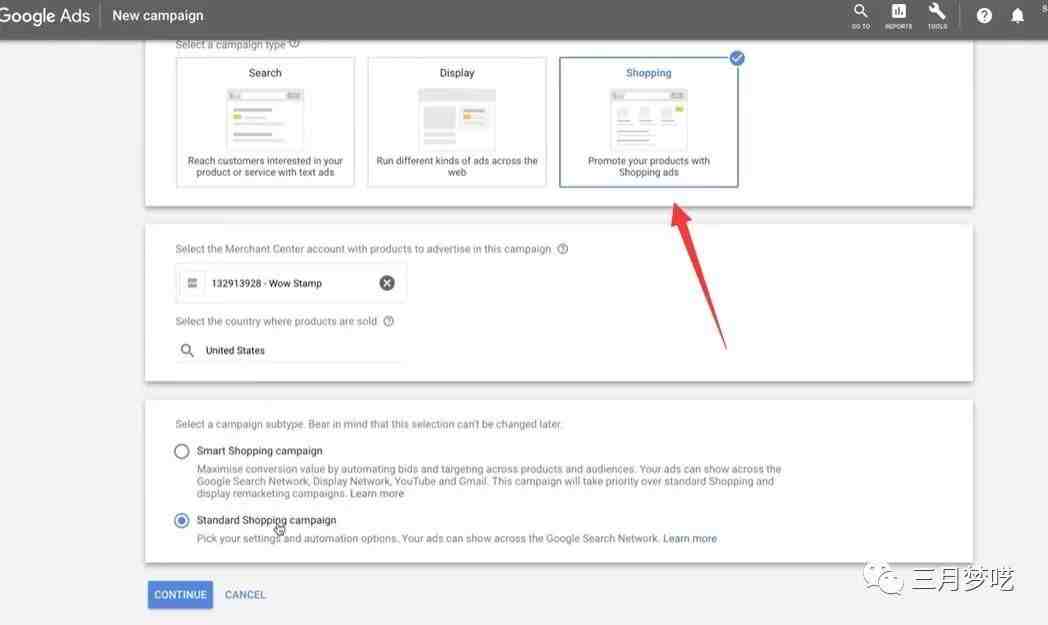Click the country search magnifier icon
This screenshot has height=625, width=1048.
pos(187,350)
